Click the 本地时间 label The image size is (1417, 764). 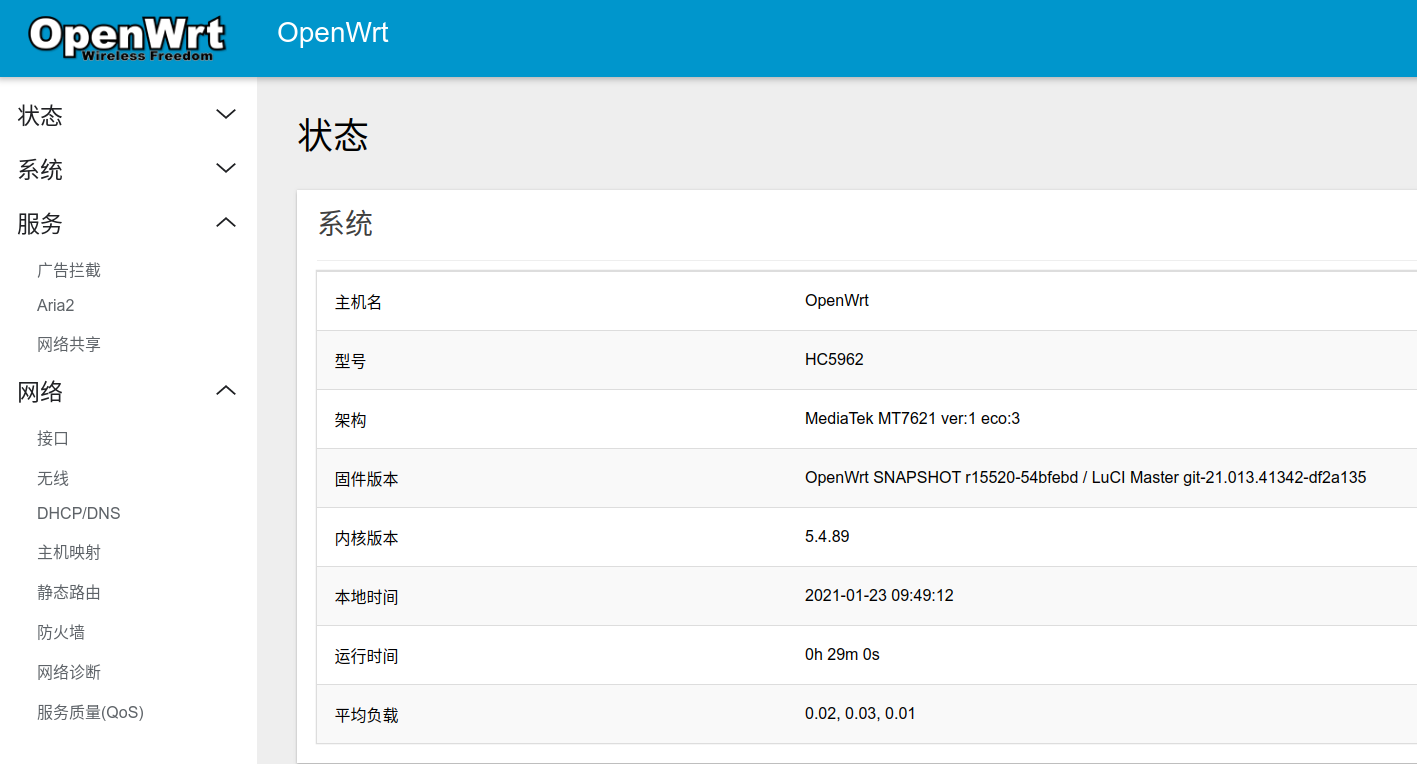click(366, 597)
